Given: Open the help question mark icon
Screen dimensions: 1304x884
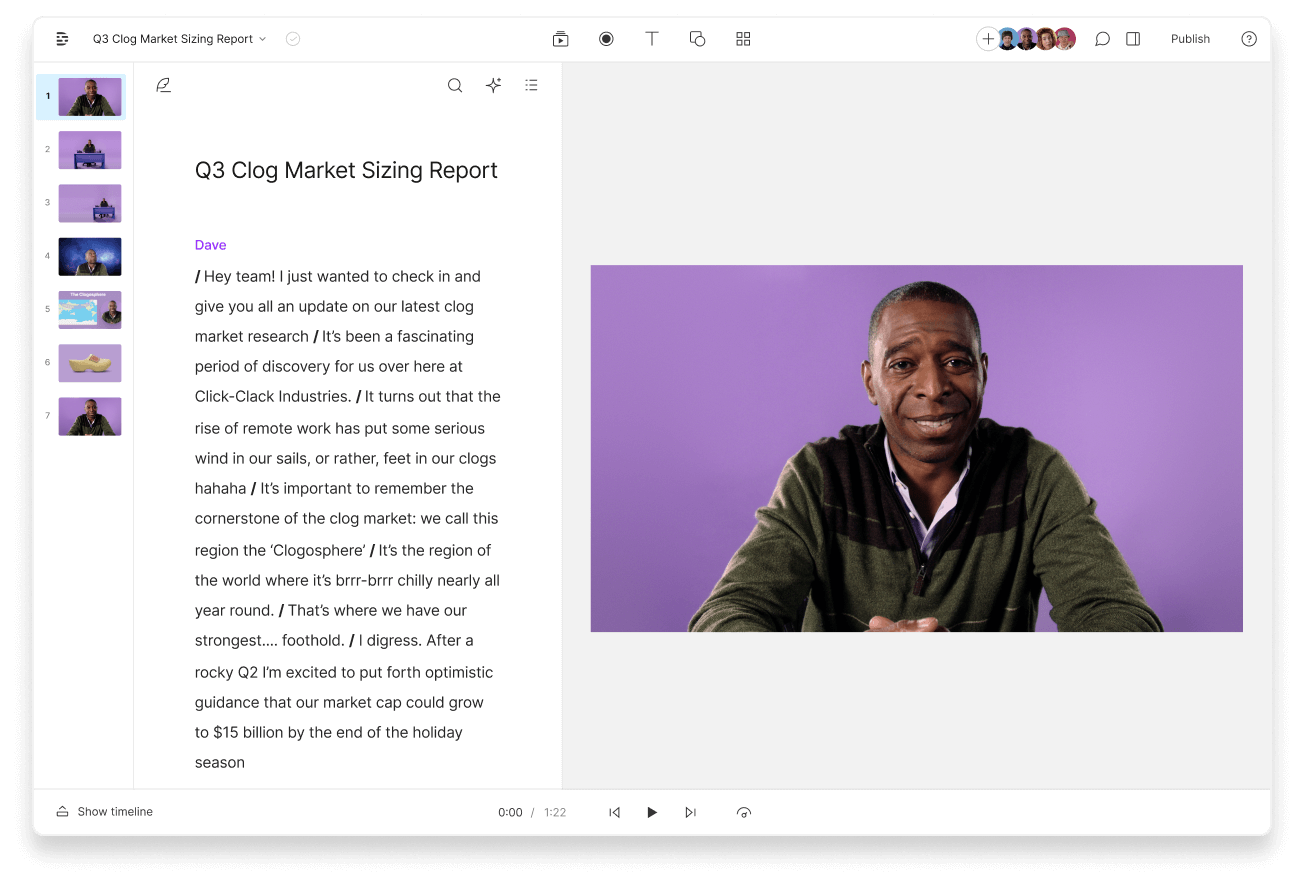Looking at the screenshot, I should pos(1249,39).
